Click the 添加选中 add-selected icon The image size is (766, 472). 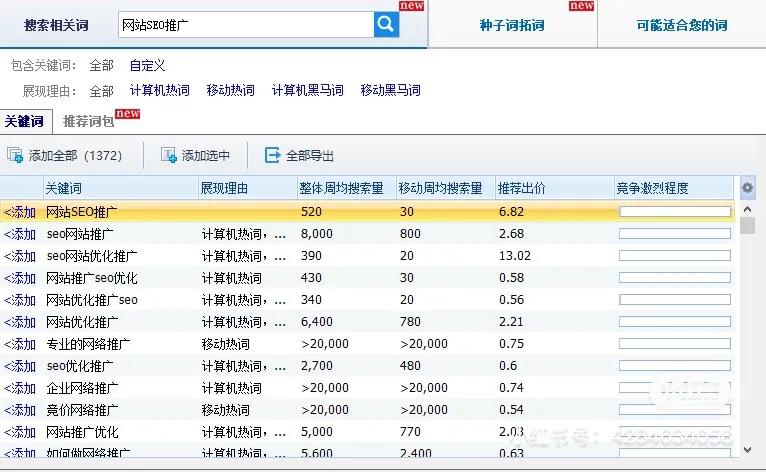[x=169, y=155]
